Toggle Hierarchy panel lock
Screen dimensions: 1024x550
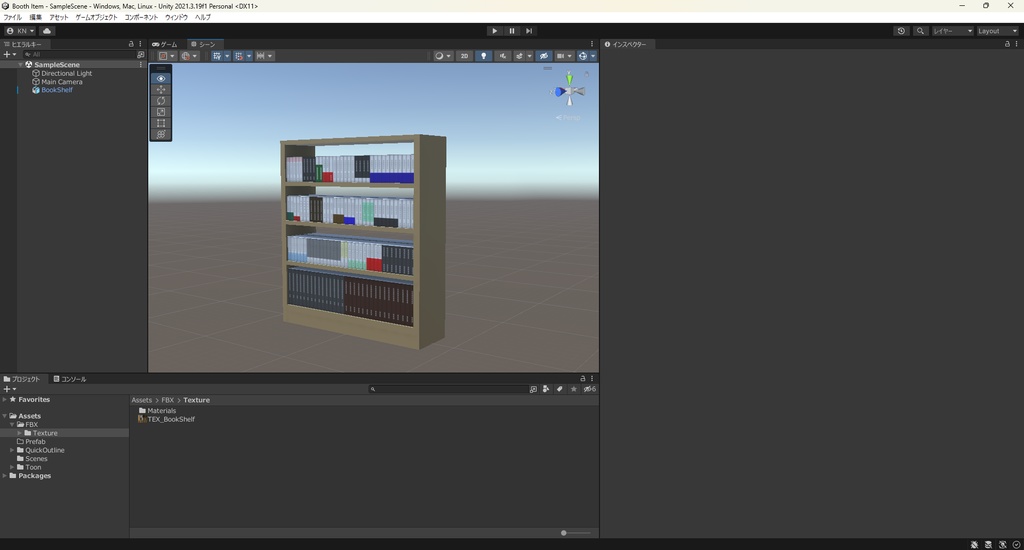(131, 44)
